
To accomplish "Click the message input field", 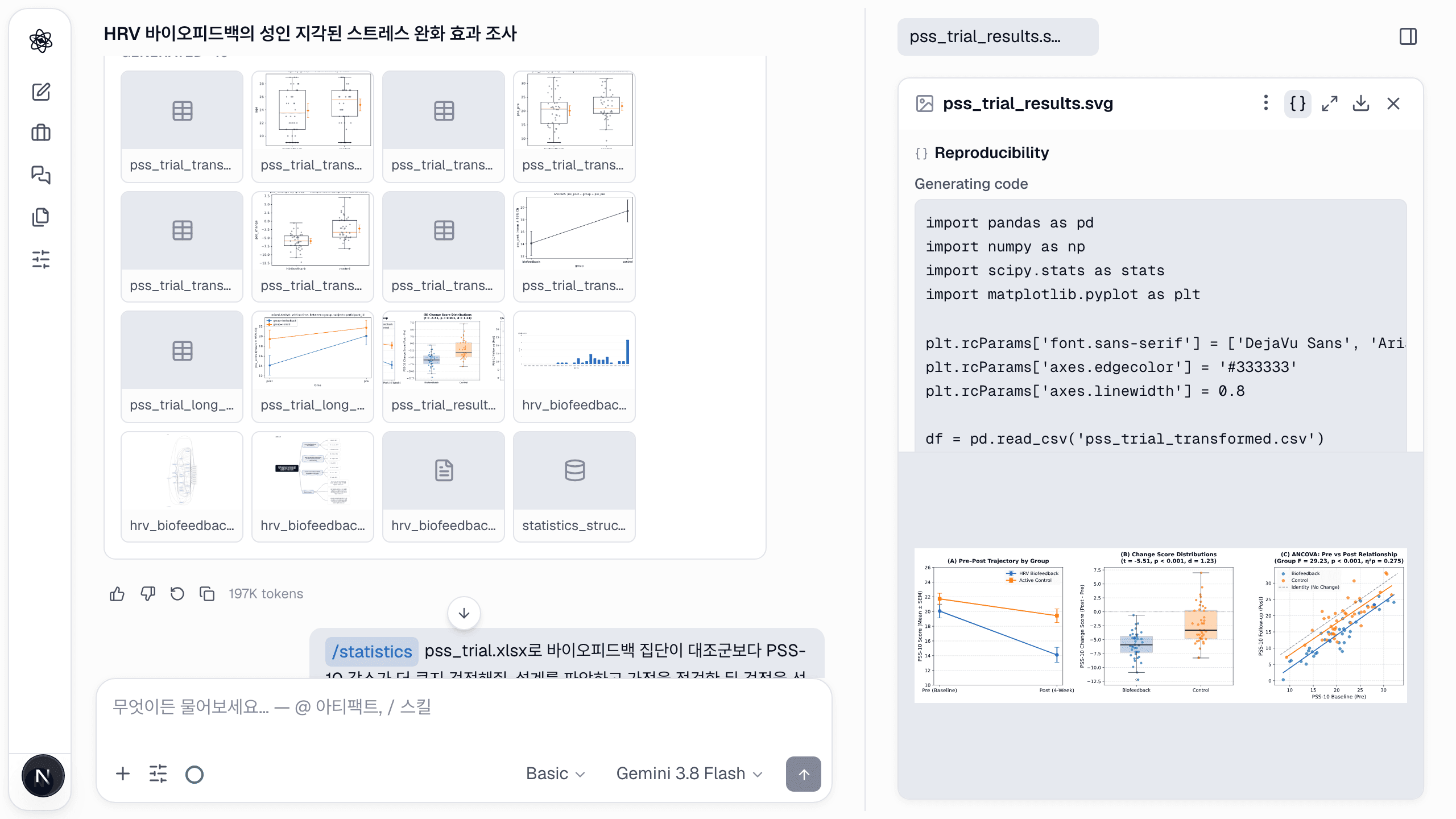I will click(464, 708).
